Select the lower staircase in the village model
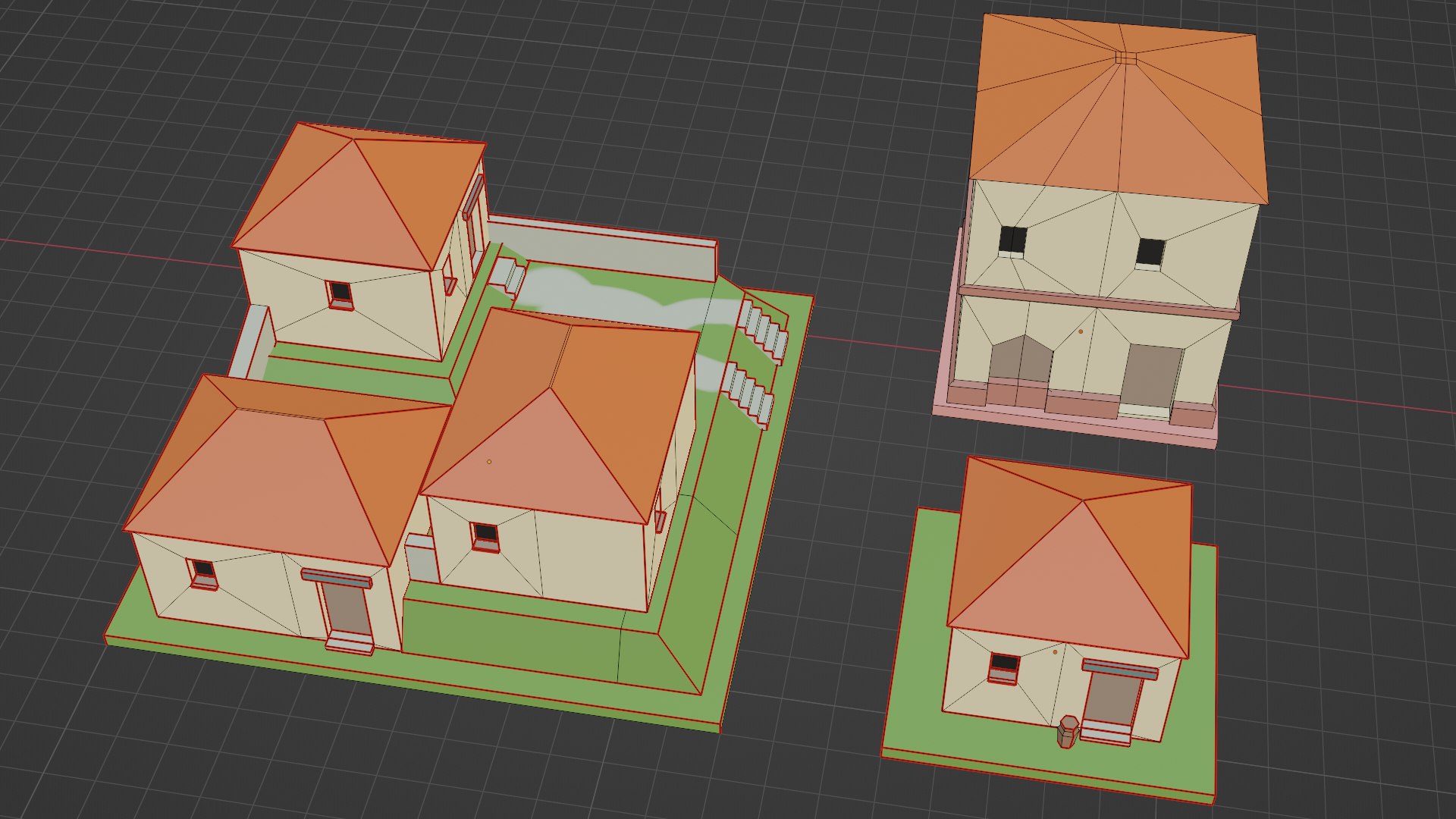 pos(748,394)
